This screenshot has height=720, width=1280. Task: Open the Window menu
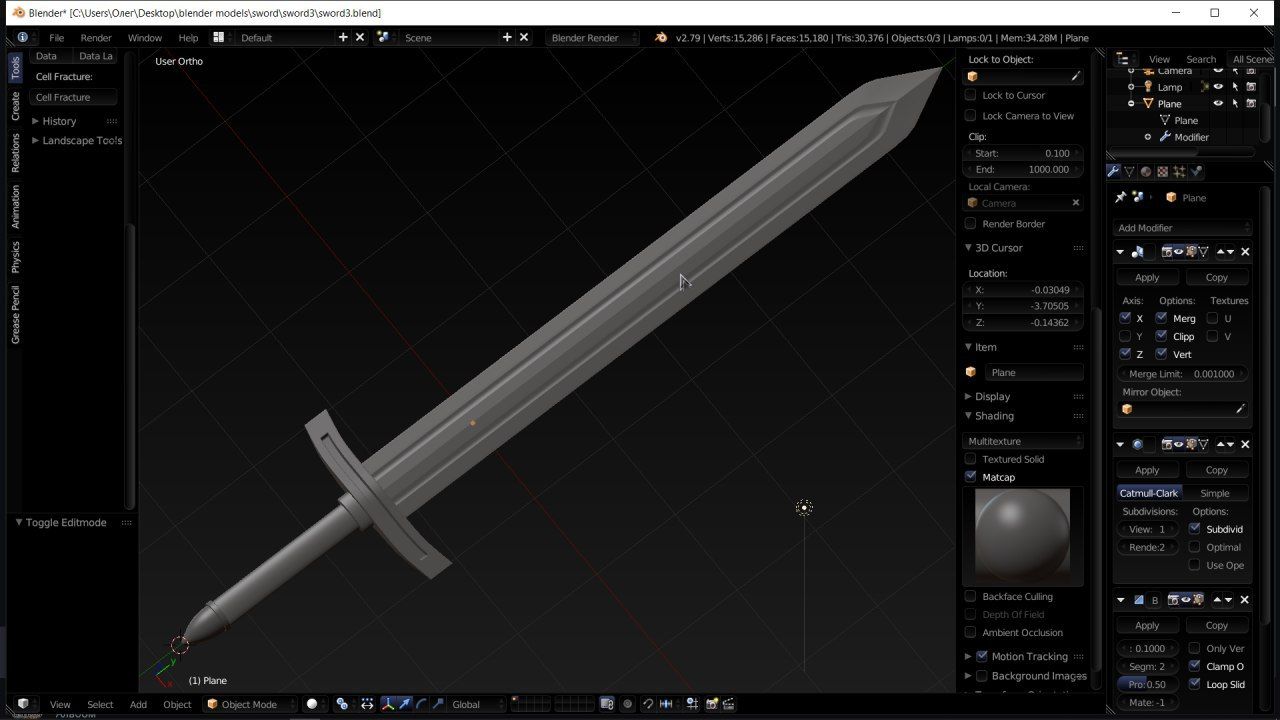pyautogui.click(x=145, y=37)
